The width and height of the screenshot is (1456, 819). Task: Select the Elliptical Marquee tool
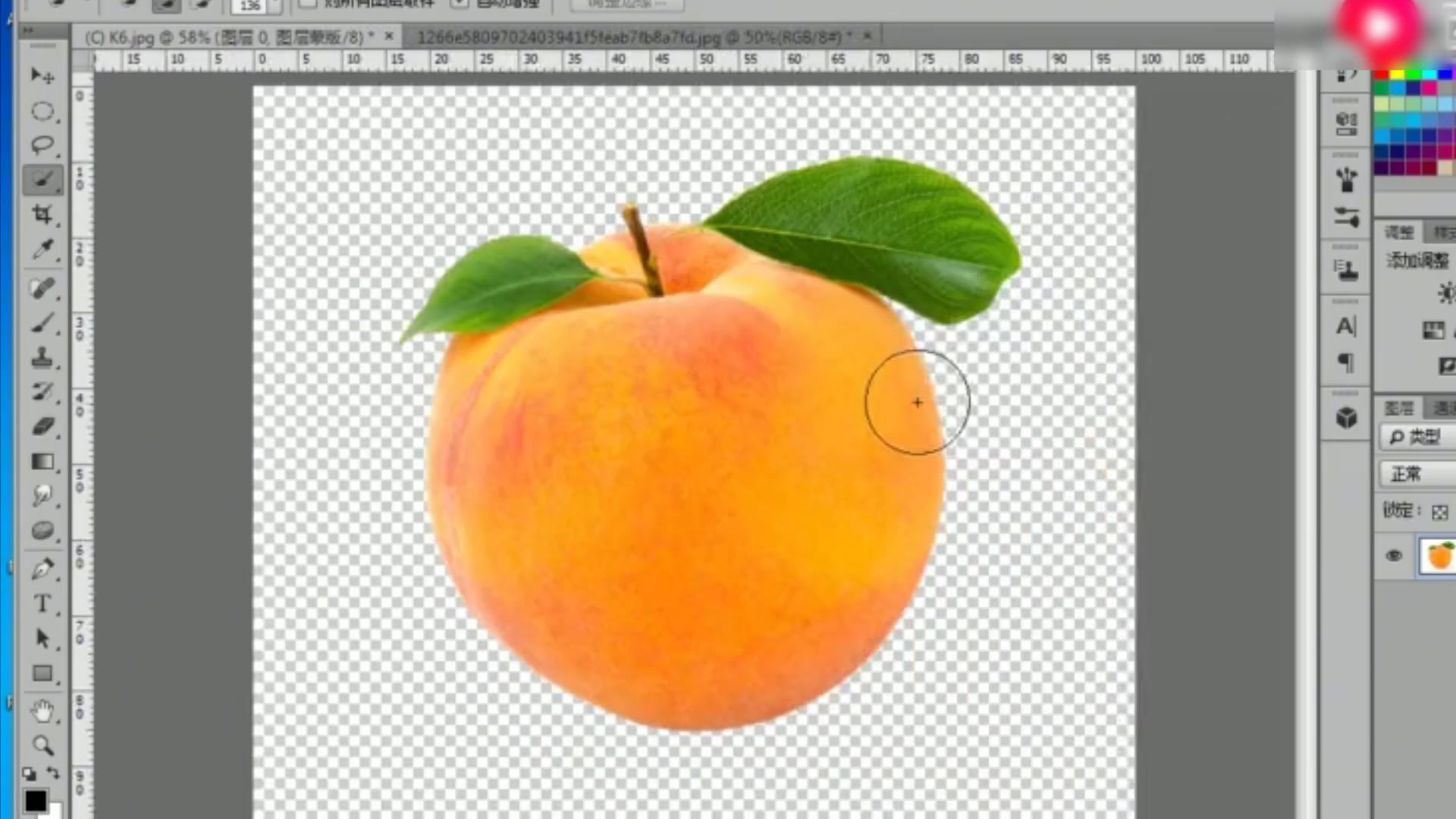pos(42,112)
